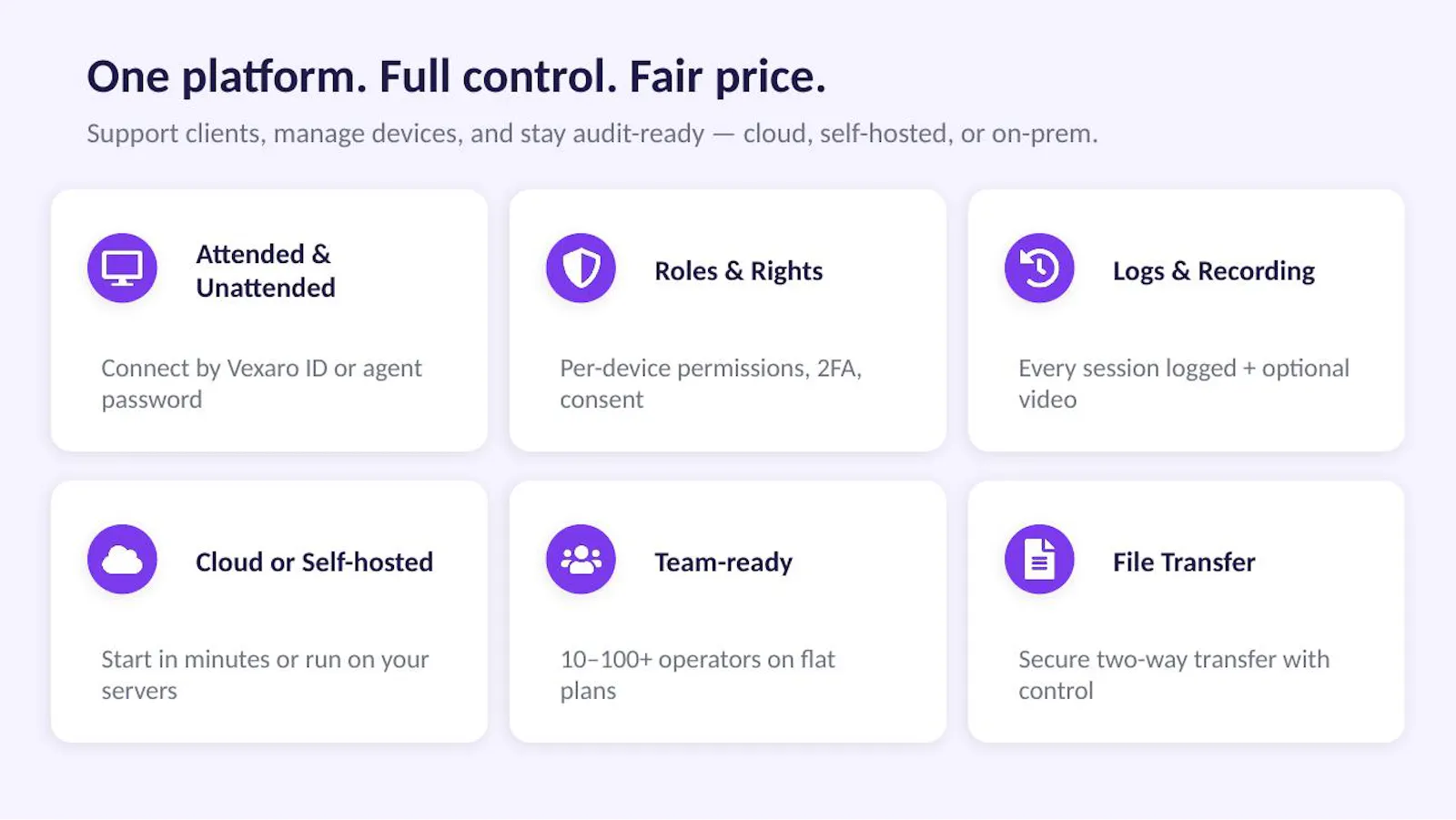Click the people group icon for Team-ready
The width and height of the screenshot is (1456, 820).
click(581, 560)
